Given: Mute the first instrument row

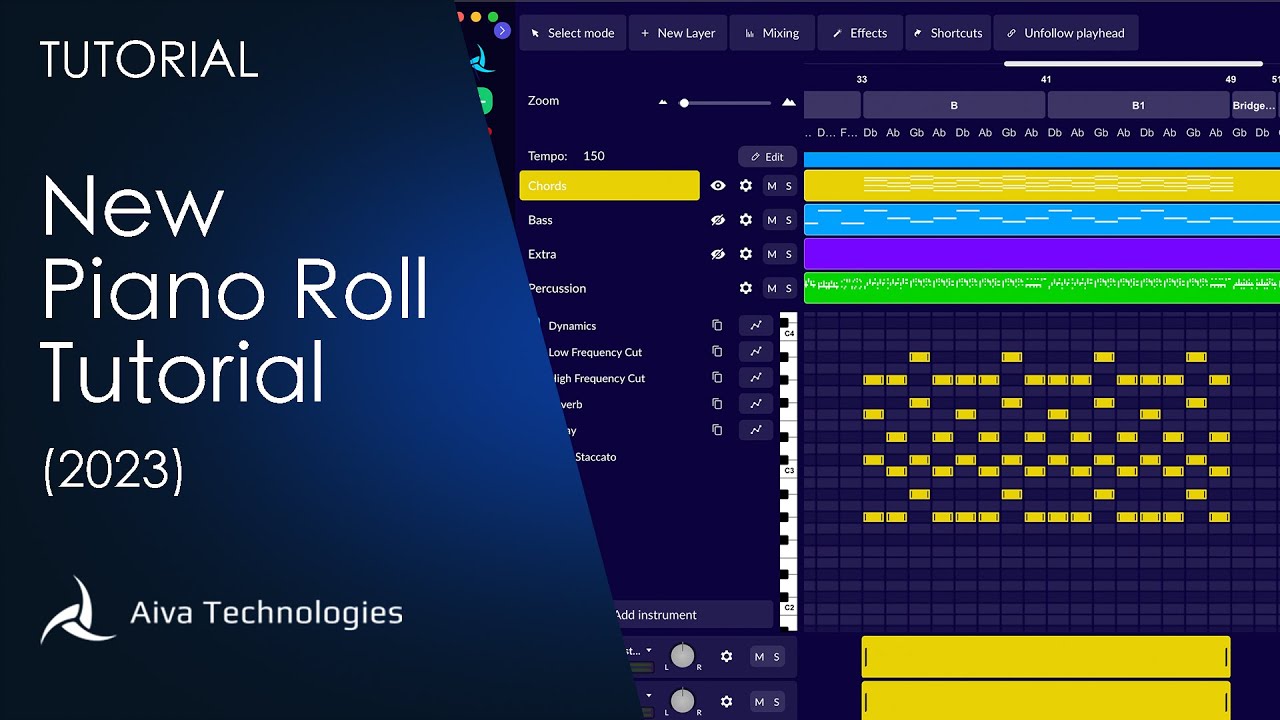Looking at the screenshot, I should [759, 657].
